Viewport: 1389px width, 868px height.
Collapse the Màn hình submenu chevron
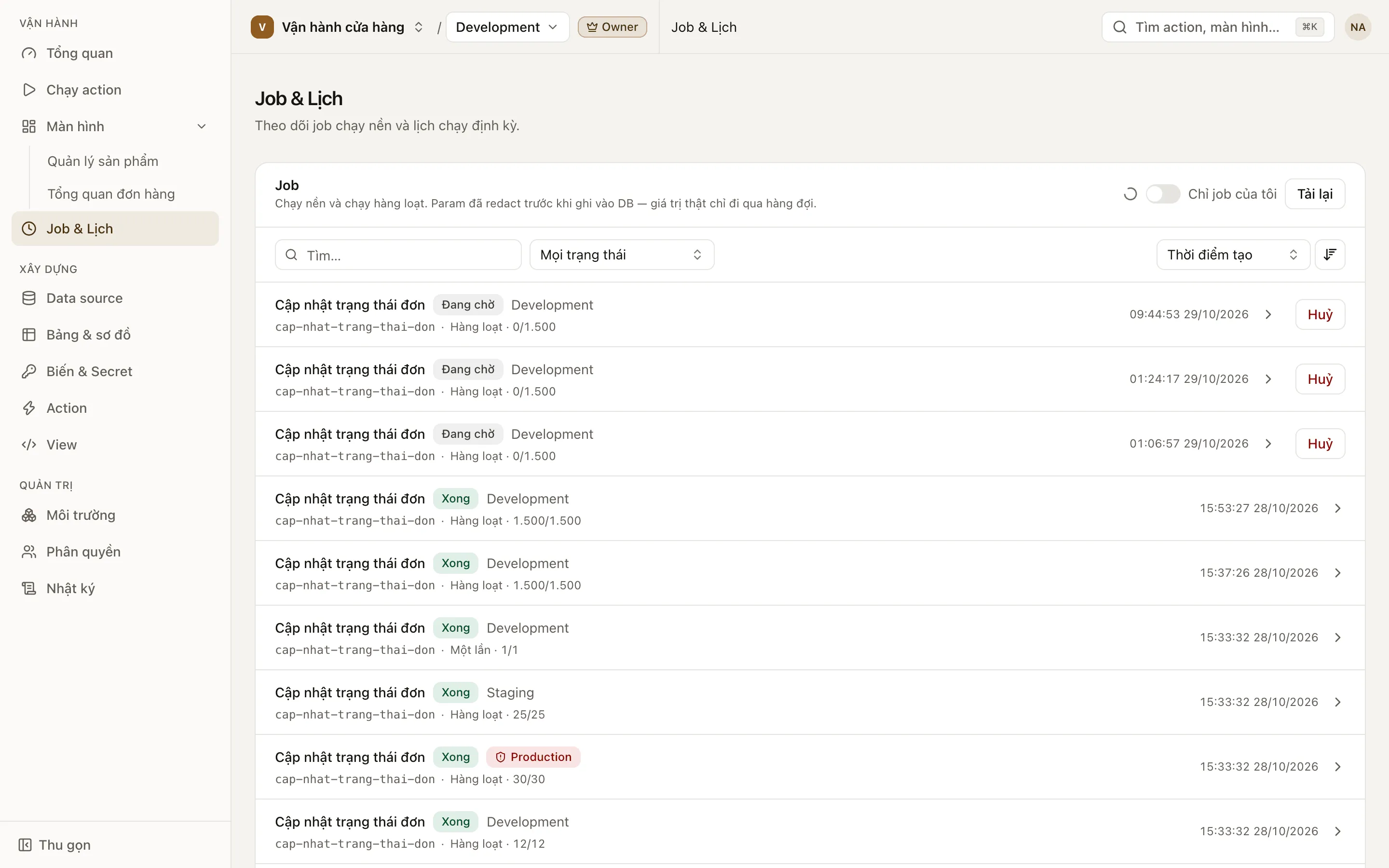coord(202,126)
